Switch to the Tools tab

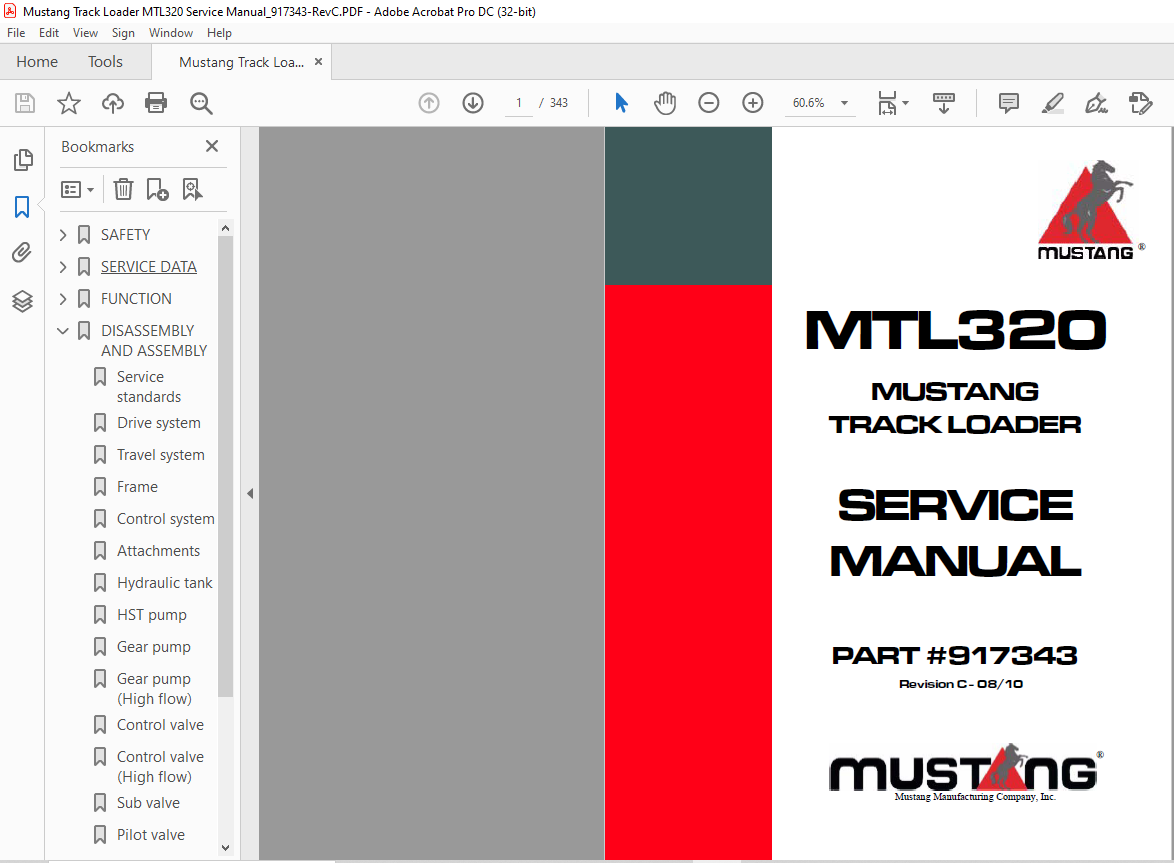tap(105, 62)
